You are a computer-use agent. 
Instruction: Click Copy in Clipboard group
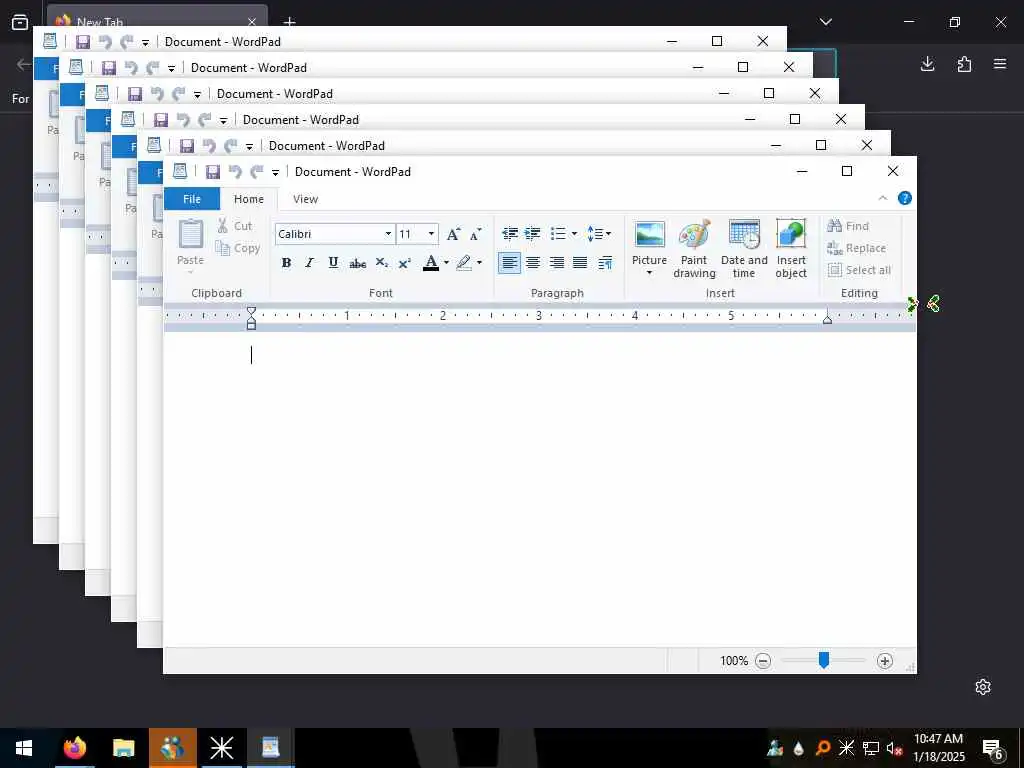[x=238, y=248]
